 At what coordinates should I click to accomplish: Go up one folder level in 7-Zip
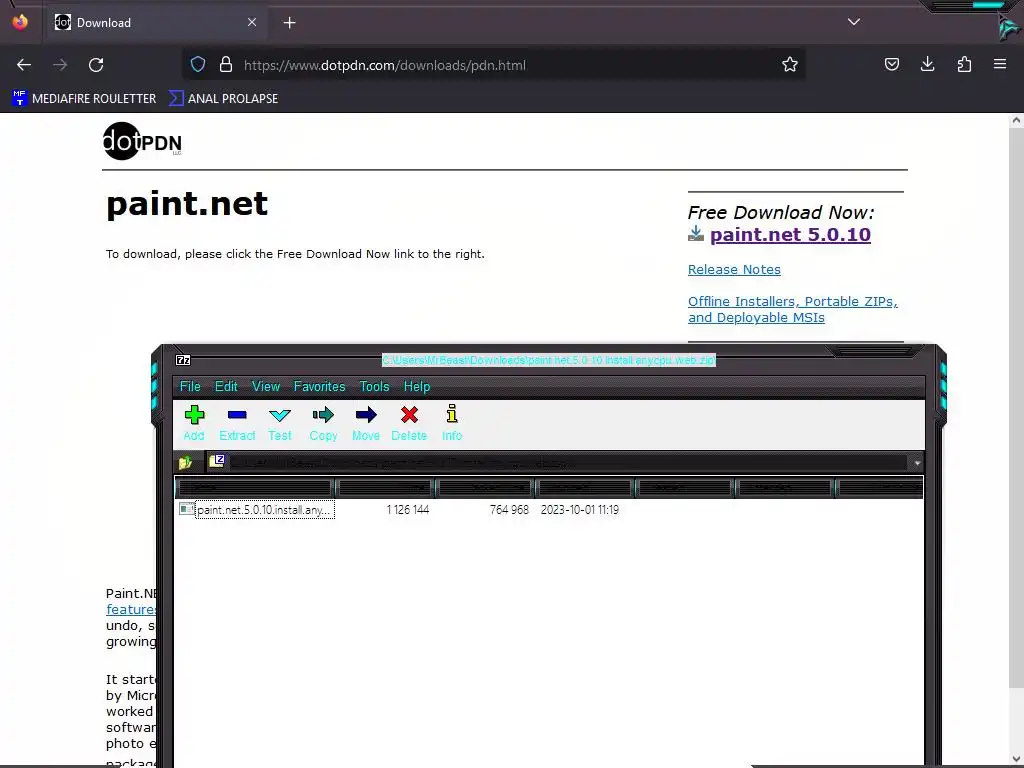pyautogui.click(x=185, y=462)
